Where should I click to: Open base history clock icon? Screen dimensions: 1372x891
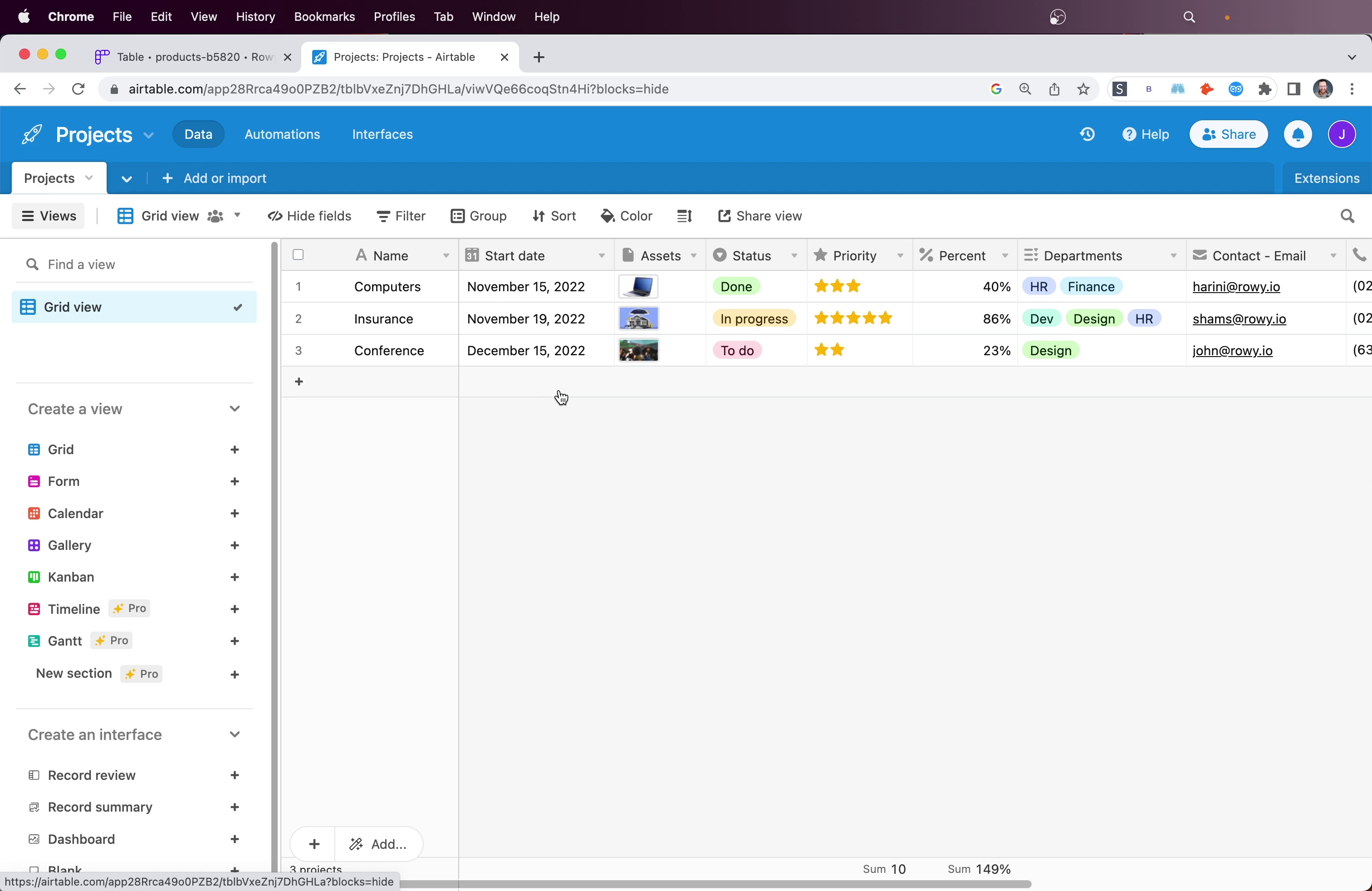[x=1087, y=135]
